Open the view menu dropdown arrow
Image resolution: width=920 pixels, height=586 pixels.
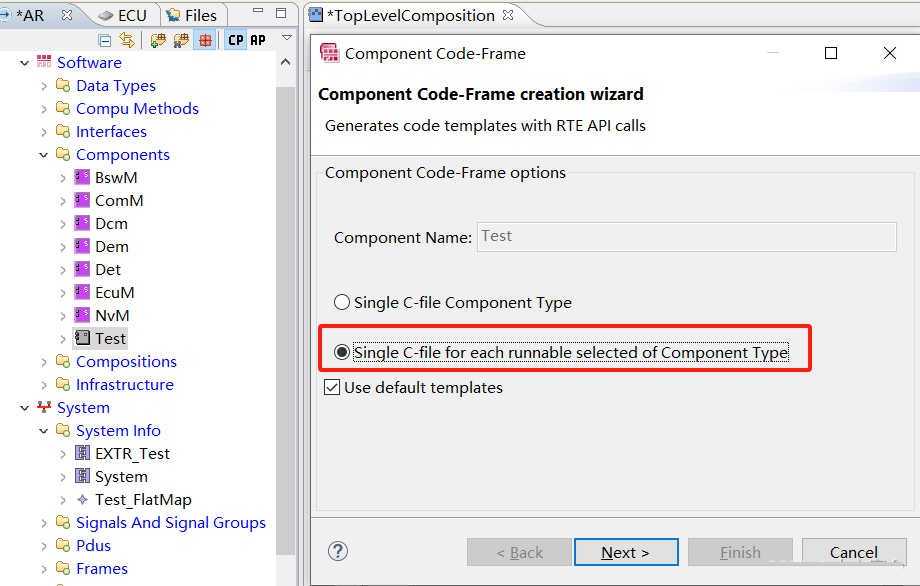[x=287, y=38]
